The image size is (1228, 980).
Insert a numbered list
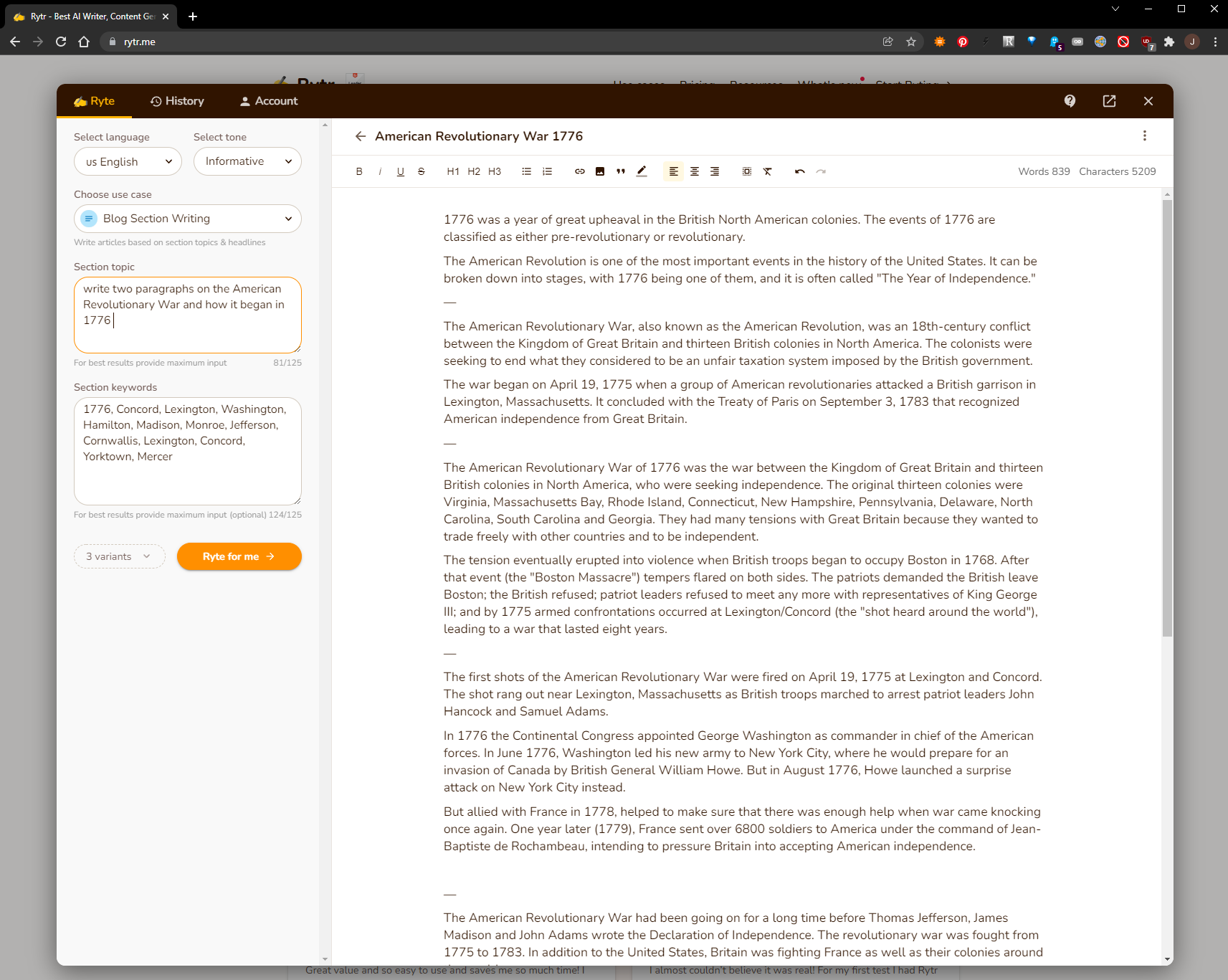[x=548, y=171]
